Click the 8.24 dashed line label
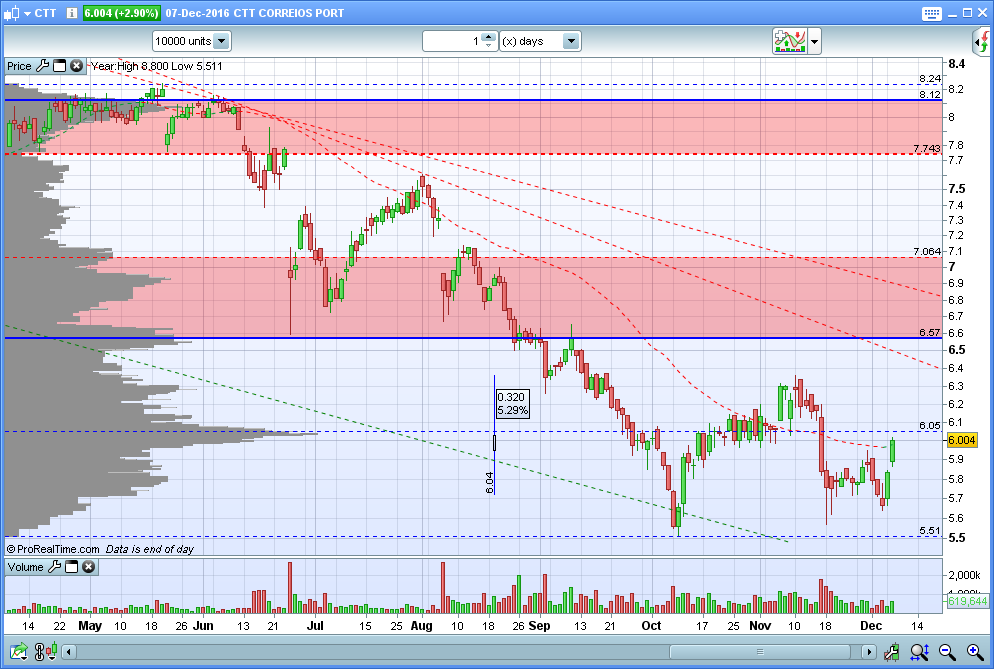Image resolution: width=994 pixels, height=669 pixels. click(x=930, y=79)
